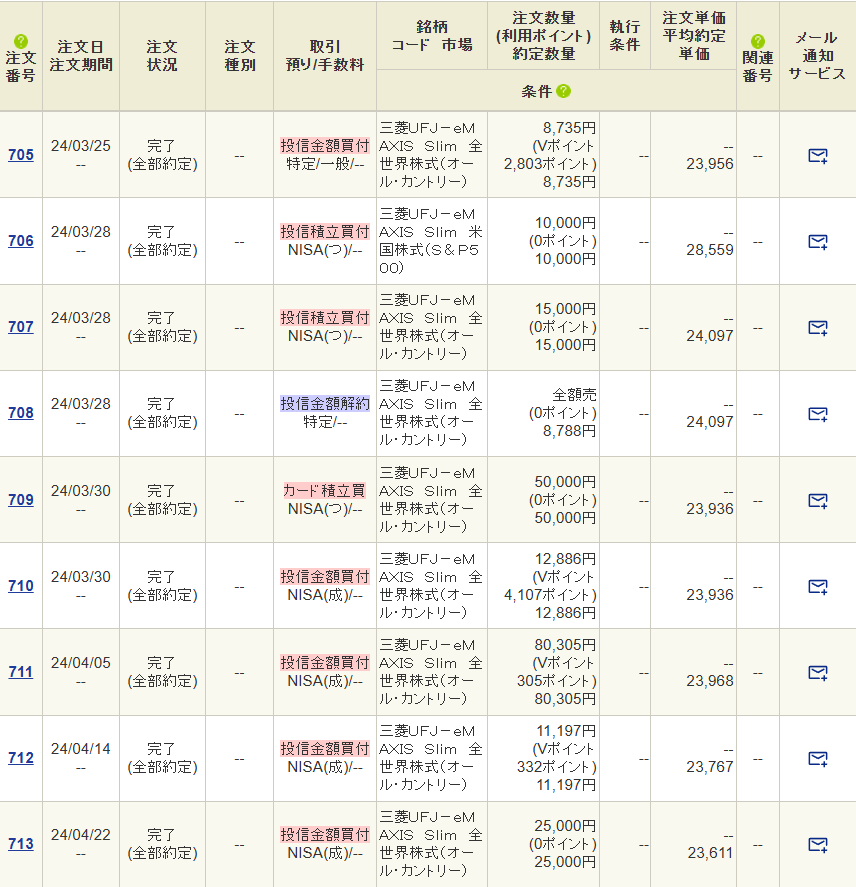Select the 28,559 average price cell
Viewport: 856px width, 887px height.
[x=709, y=250]
